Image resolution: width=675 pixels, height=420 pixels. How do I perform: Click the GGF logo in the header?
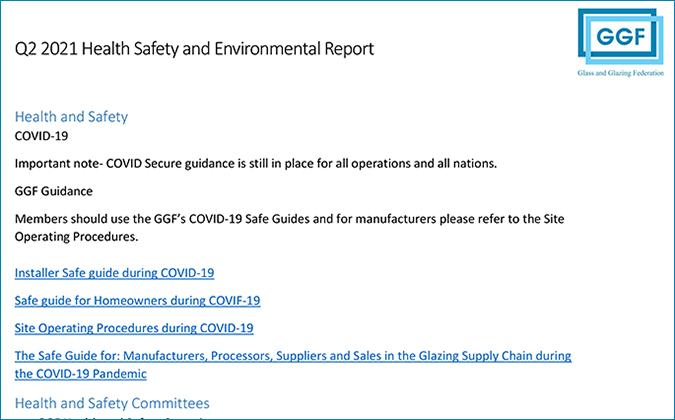tap(621, 37)
